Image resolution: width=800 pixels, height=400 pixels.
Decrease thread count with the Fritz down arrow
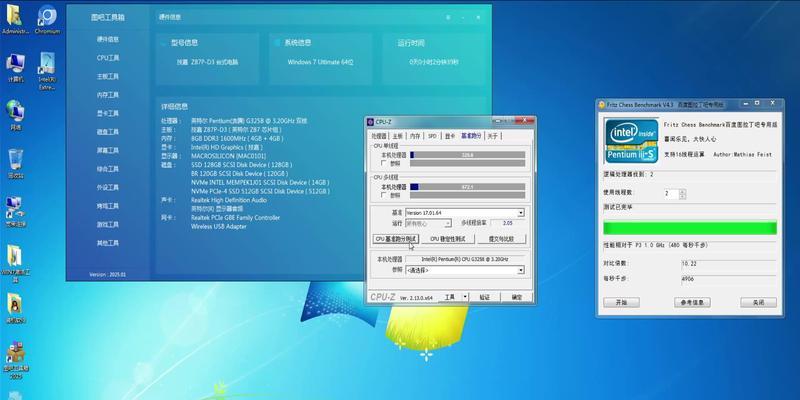tap(683, 196)
